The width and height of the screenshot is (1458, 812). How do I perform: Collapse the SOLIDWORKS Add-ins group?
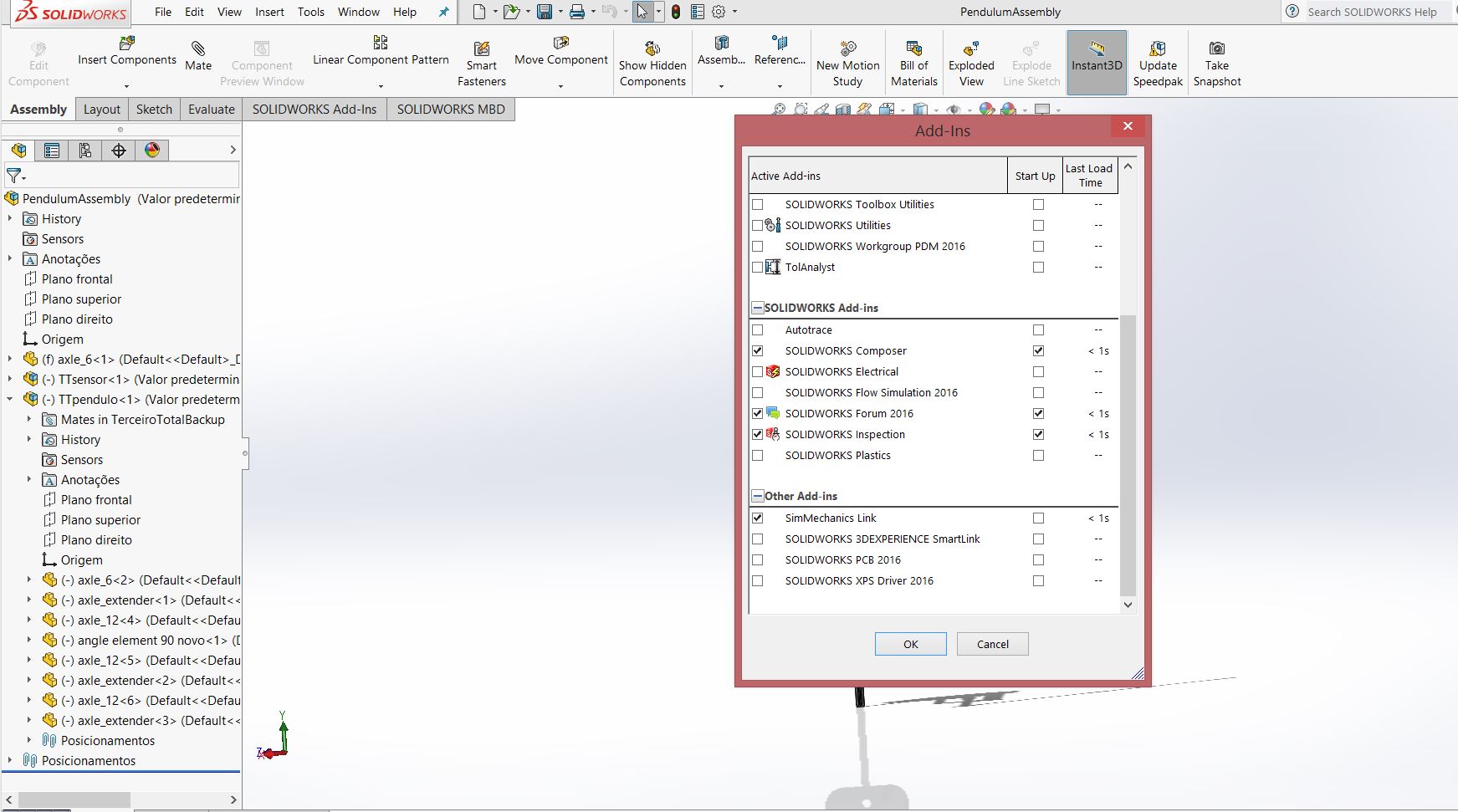pos(757,308)
